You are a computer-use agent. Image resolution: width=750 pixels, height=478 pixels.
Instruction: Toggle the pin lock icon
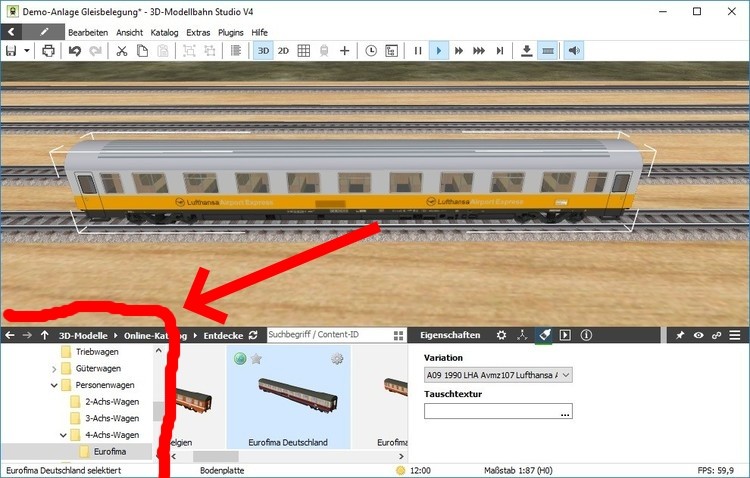(680, 335)
